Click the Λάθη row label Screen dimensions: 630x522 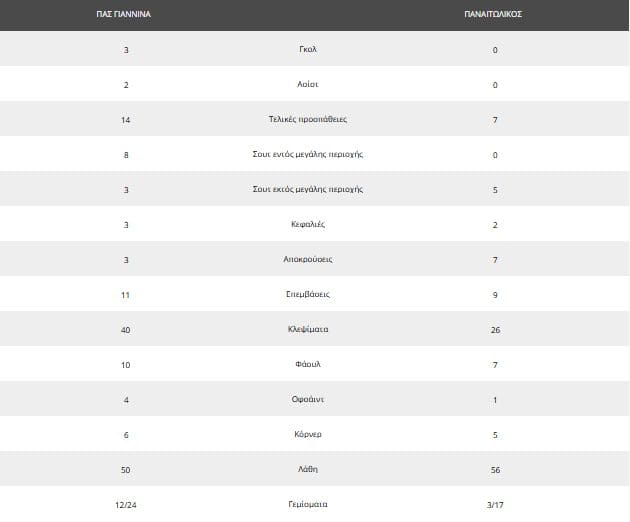point(309,469)
